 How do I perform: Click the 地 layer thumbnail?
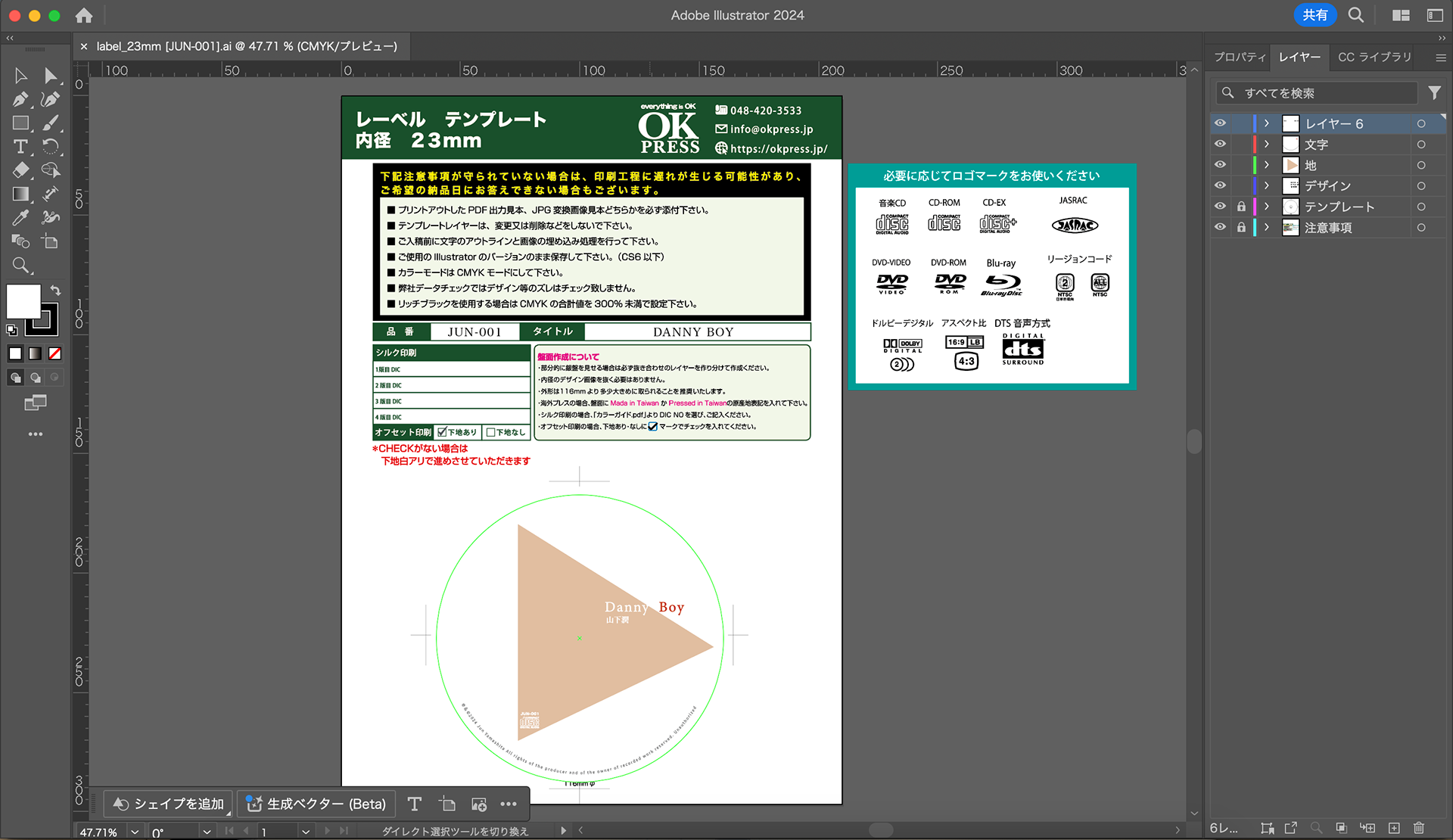[x=1291, y=165]
